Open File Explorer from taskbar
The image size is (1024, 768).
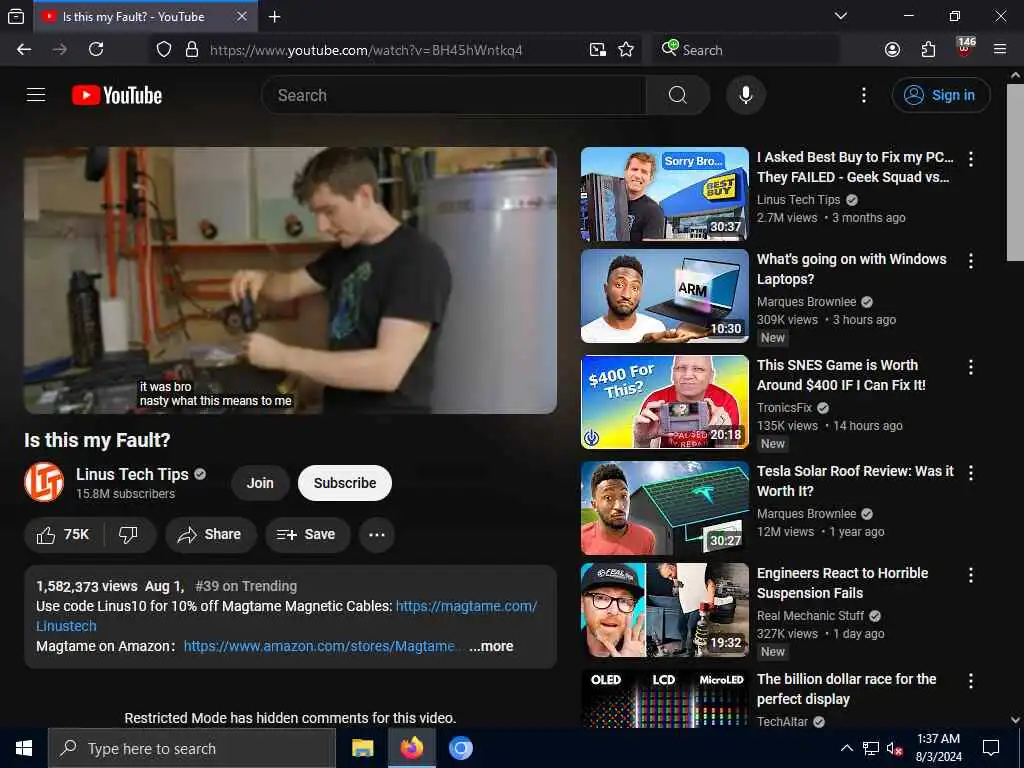click(362, 748)
